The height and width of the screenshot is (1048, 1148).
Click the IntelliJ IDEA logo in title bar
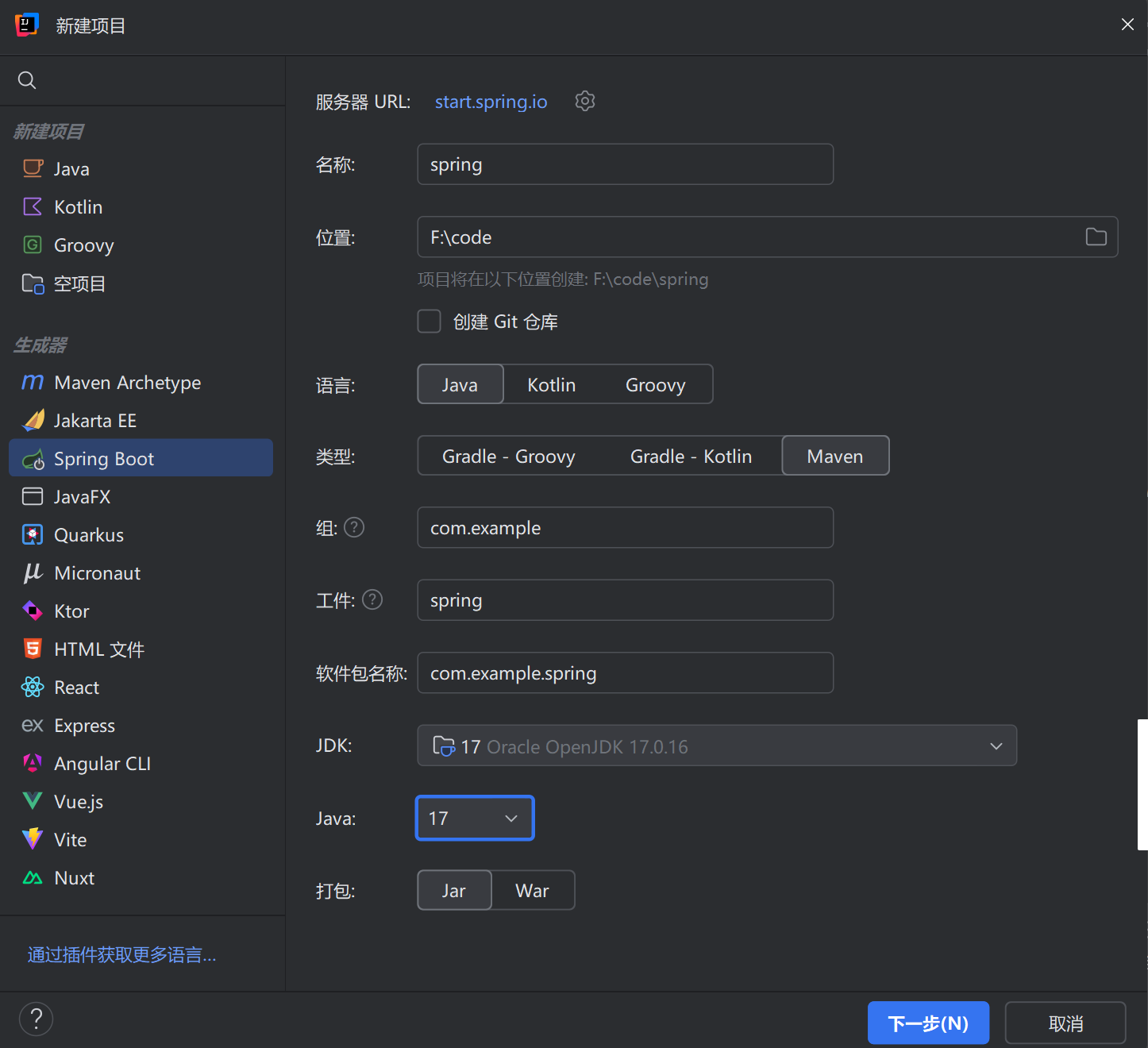point(27,25)
